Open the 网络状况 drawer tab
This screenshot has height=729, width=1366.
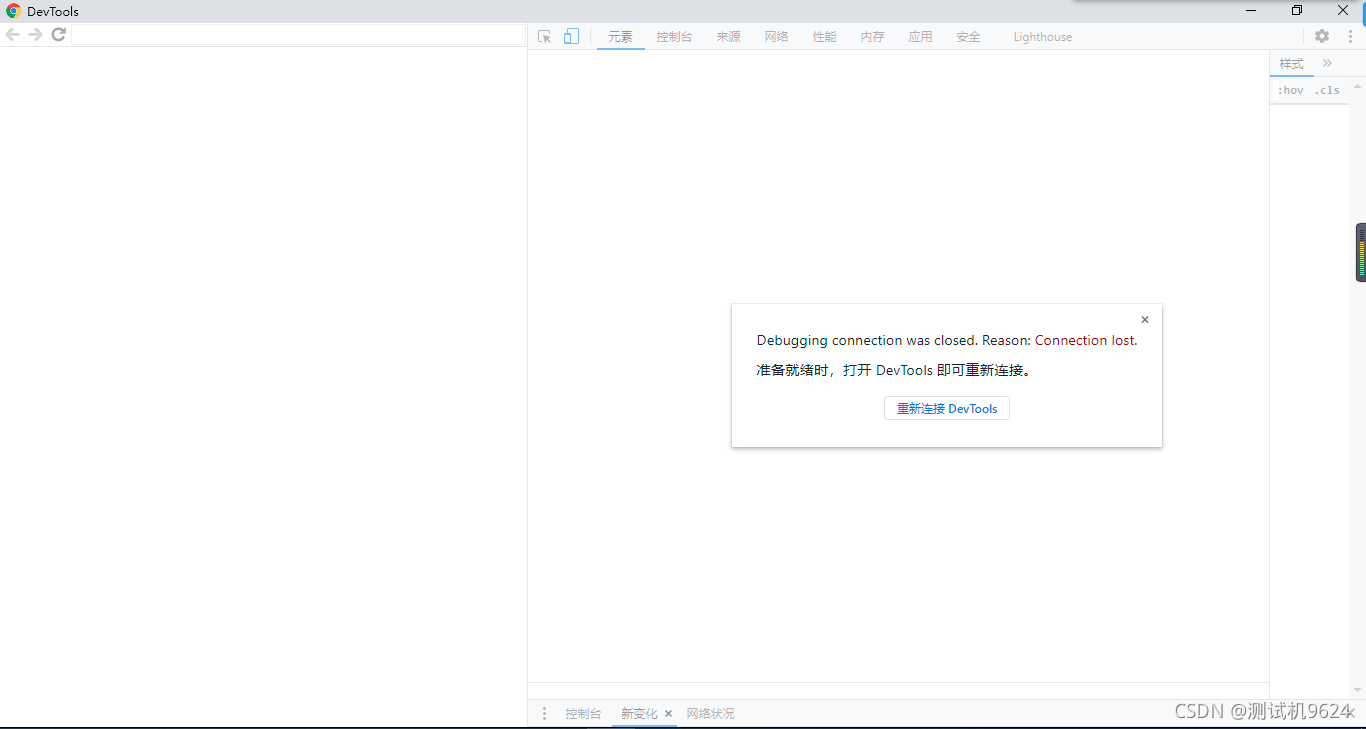click(710, 714)
